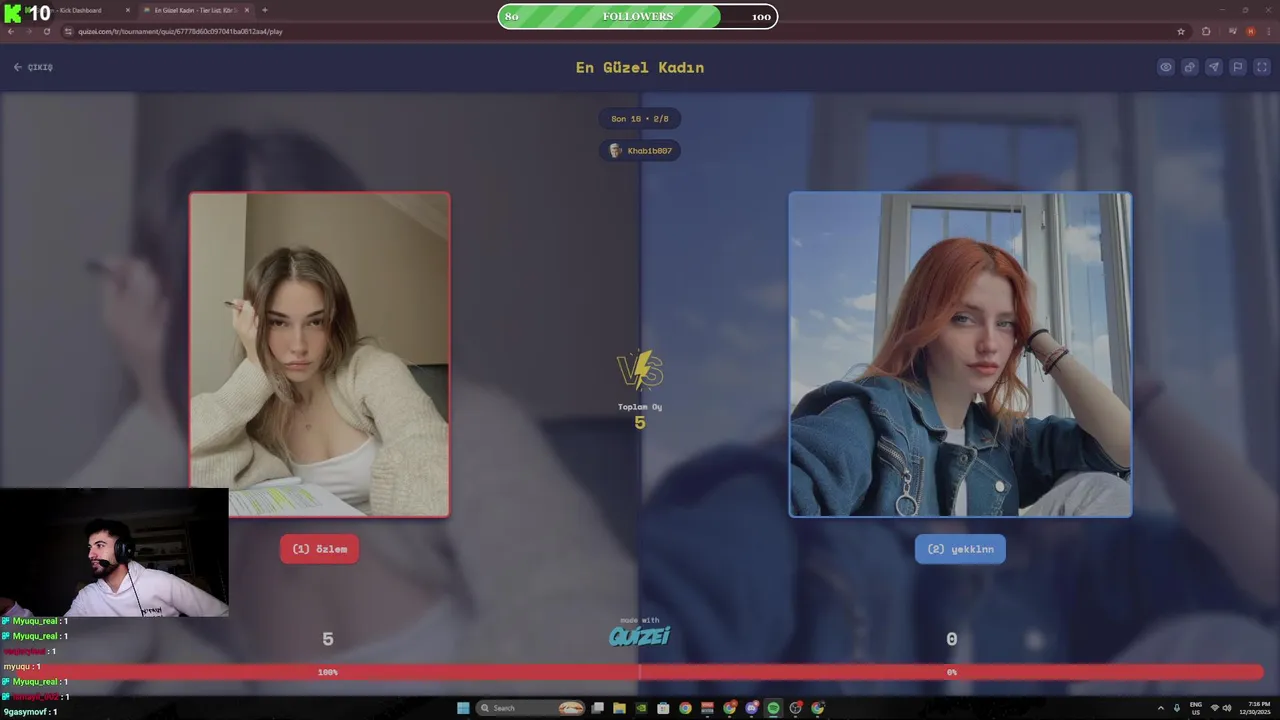Vote for (1) özlem button
1280x720 pixels.
pos(320,549)
